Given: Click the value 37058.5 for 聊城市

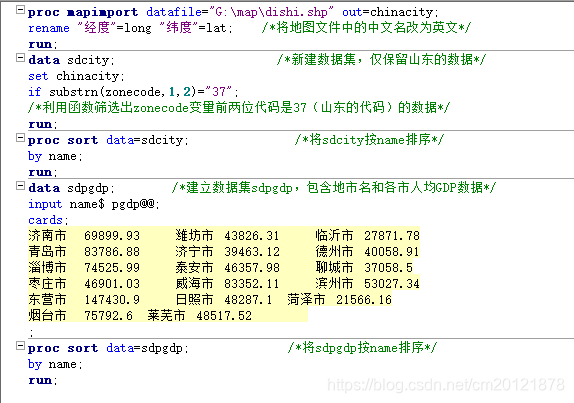Looking at the screenshot, I should tap(388, 268).
